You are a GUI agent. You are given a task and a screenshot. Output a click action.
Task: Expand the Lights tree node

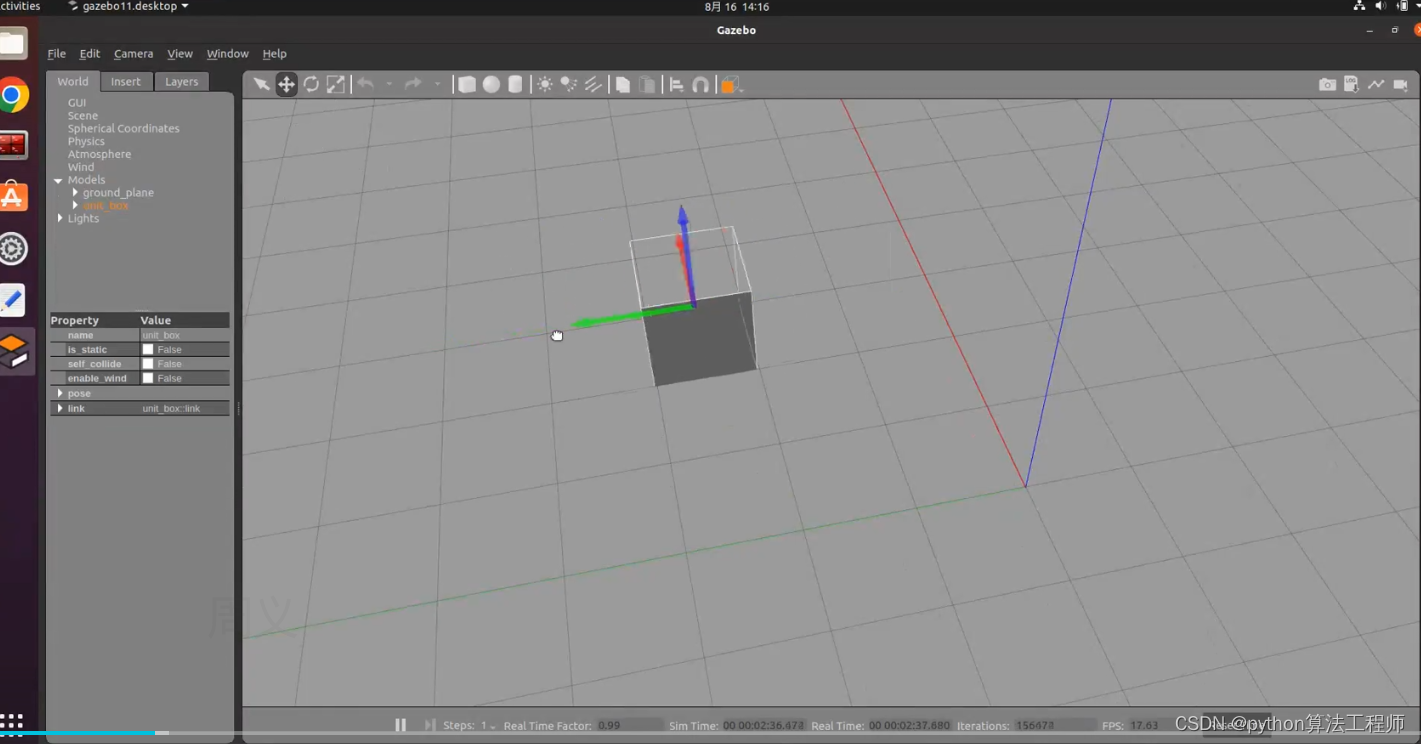(60, 219)
